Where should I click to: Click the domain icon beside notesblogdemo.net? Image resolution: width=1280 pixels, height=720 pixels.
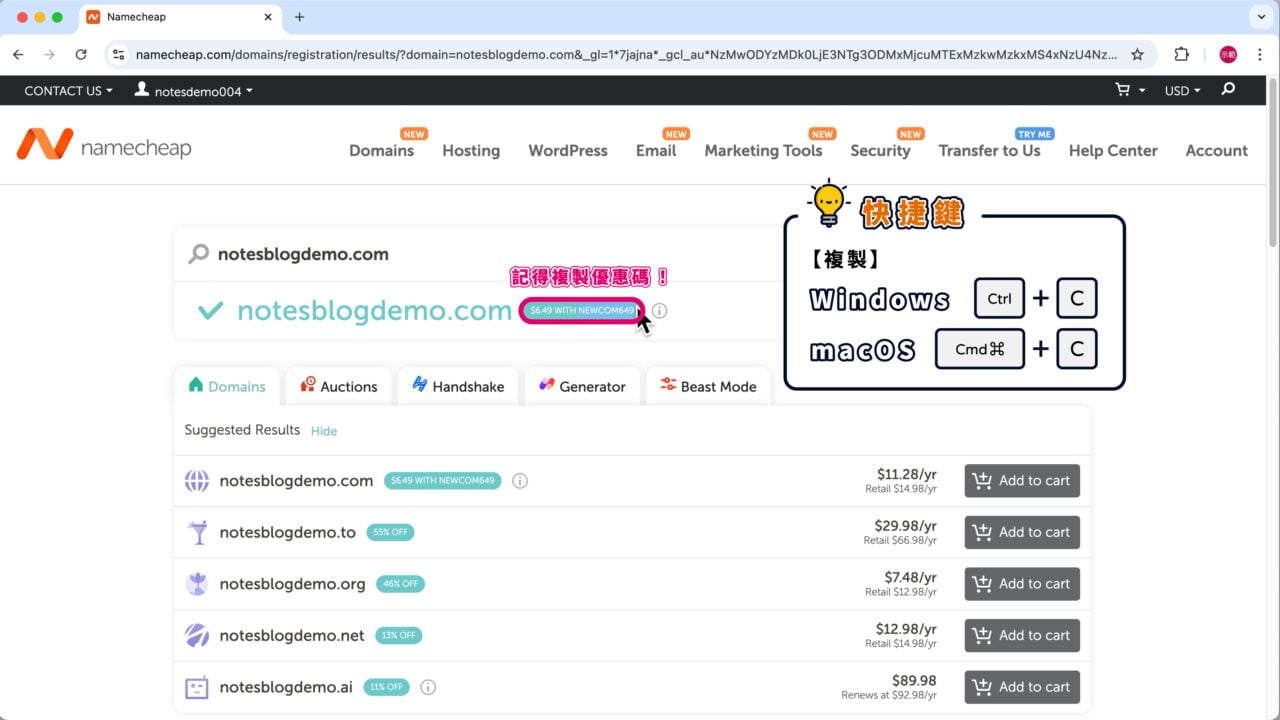pyautogui.click(x=197, y=635)
